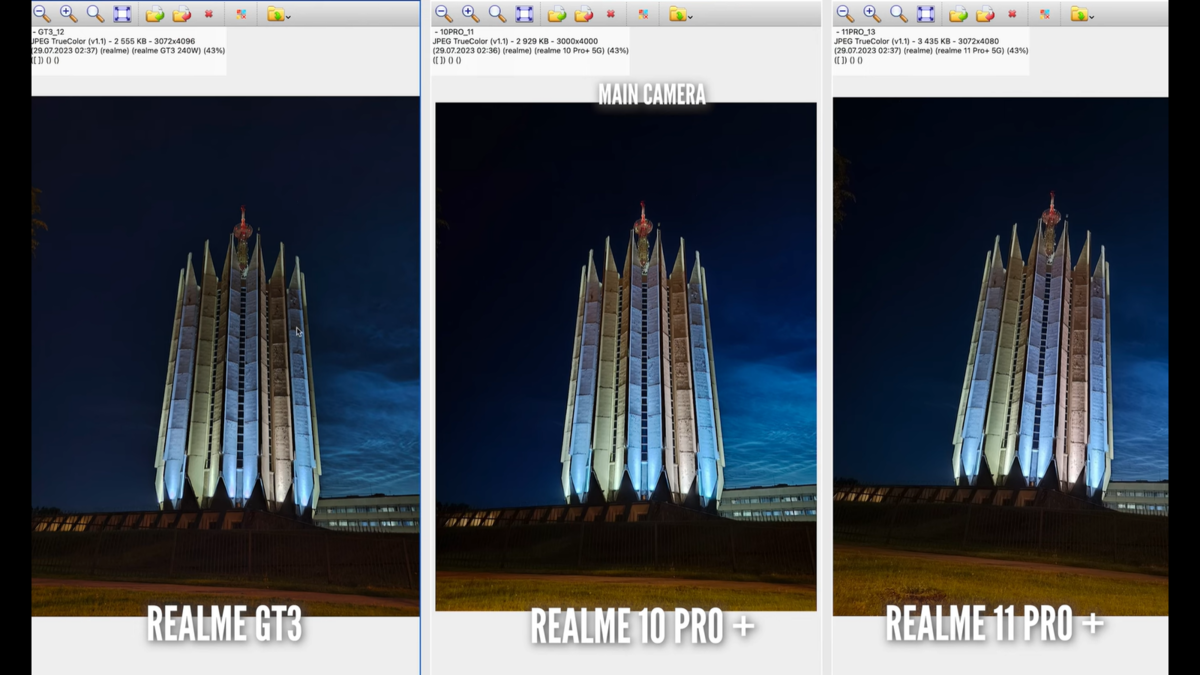Delete the 11PRO_13 file (red X)
This screenshot has width=1200, height=675.
point(1012,14)
